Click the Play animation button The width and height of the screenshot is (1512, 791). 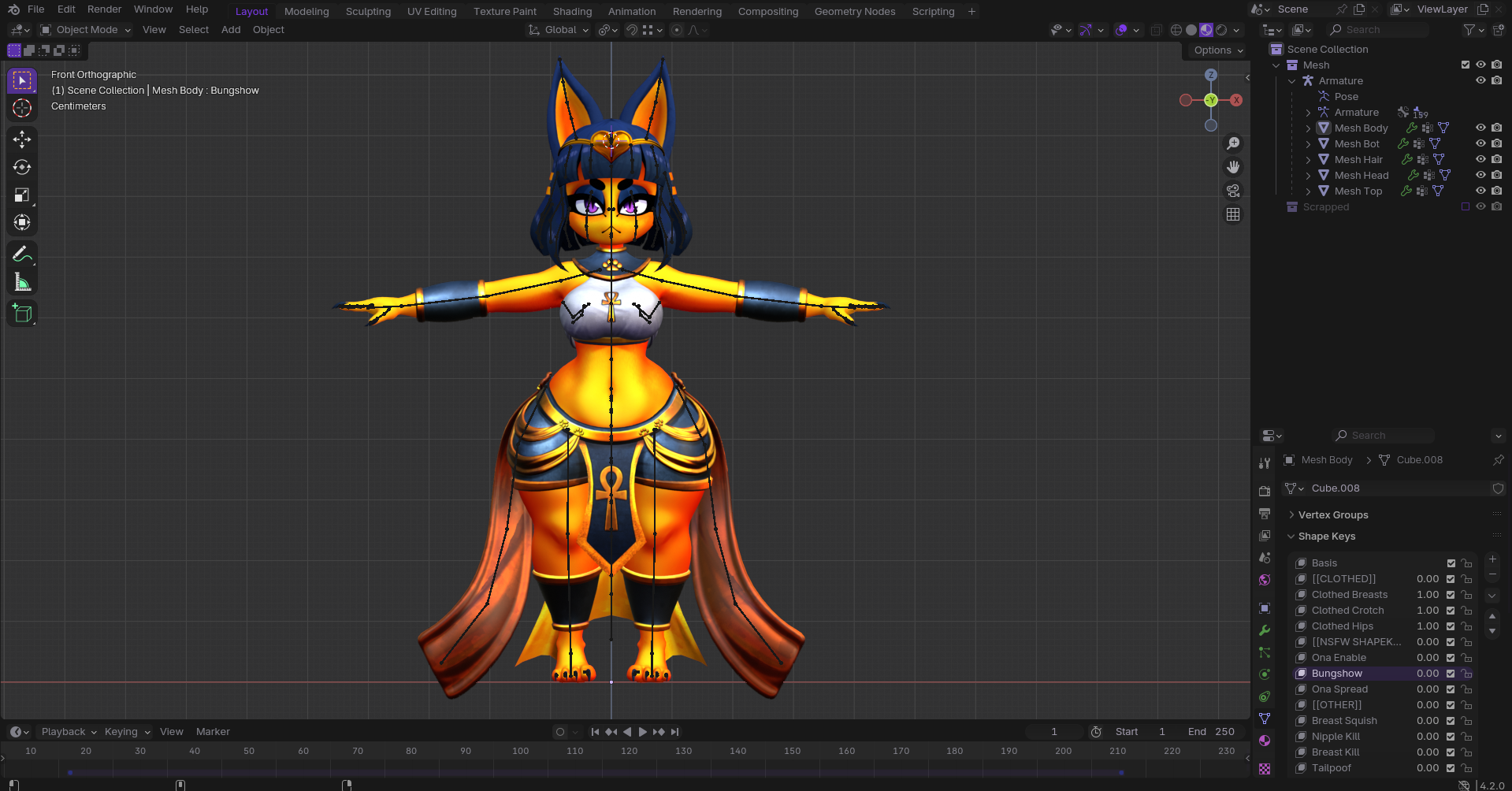point(642,732)
